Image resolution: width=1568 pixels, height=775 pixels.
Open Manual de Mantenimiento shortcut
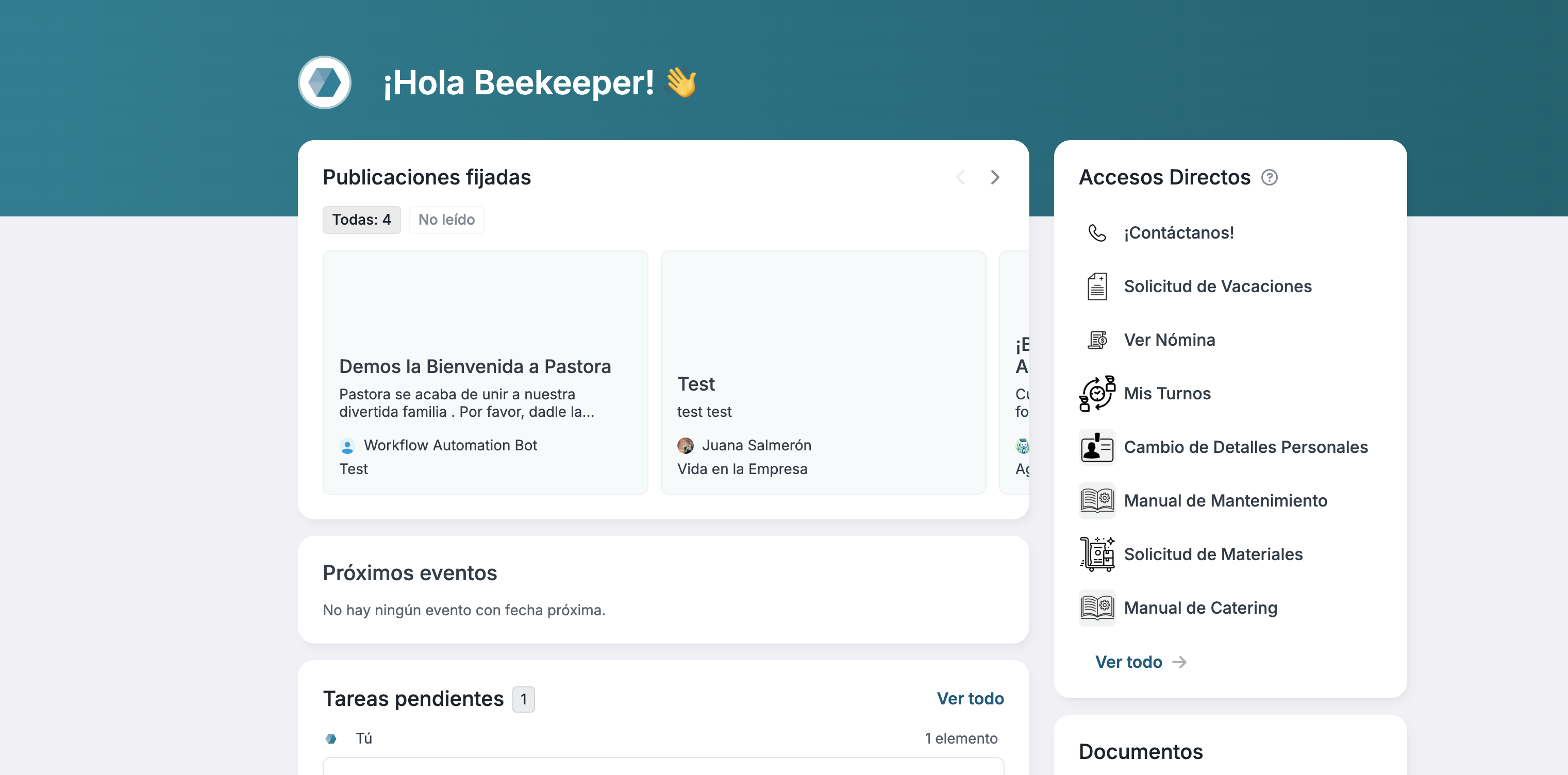1225,501
